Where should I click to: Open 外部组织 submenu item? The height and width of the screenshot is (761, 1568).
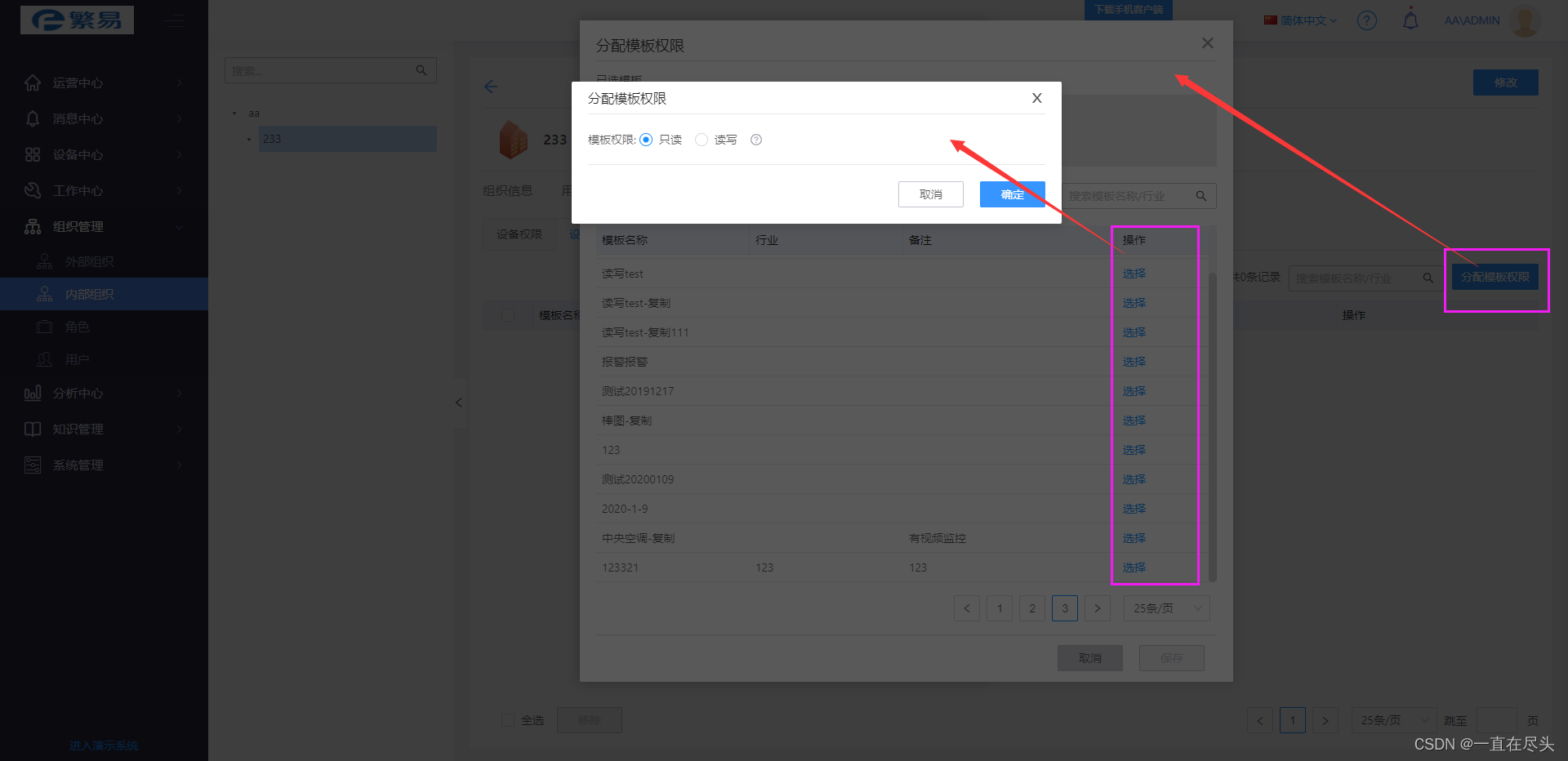pos(104,261)
